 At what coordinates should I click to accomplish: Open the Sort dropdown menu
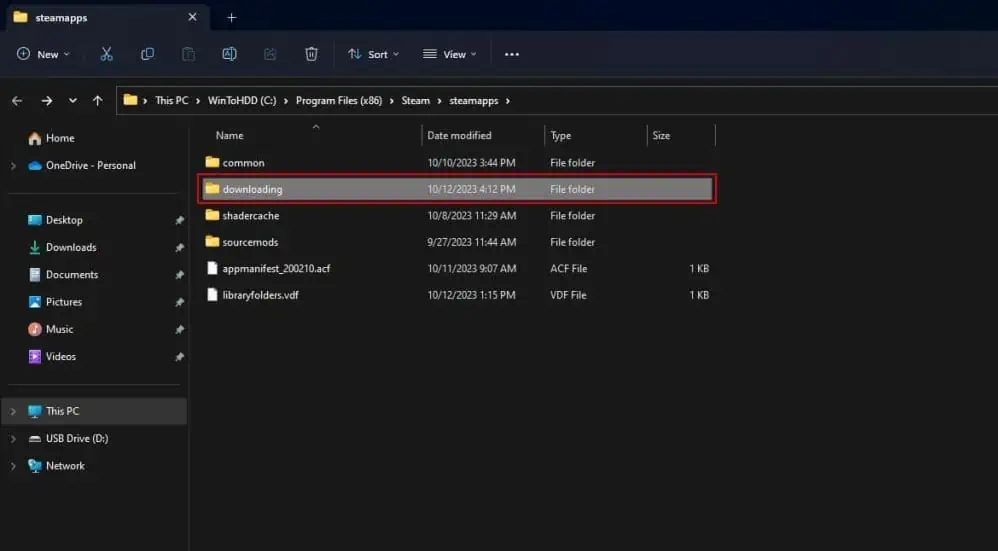pyautogui.click(x=373, y=54)
